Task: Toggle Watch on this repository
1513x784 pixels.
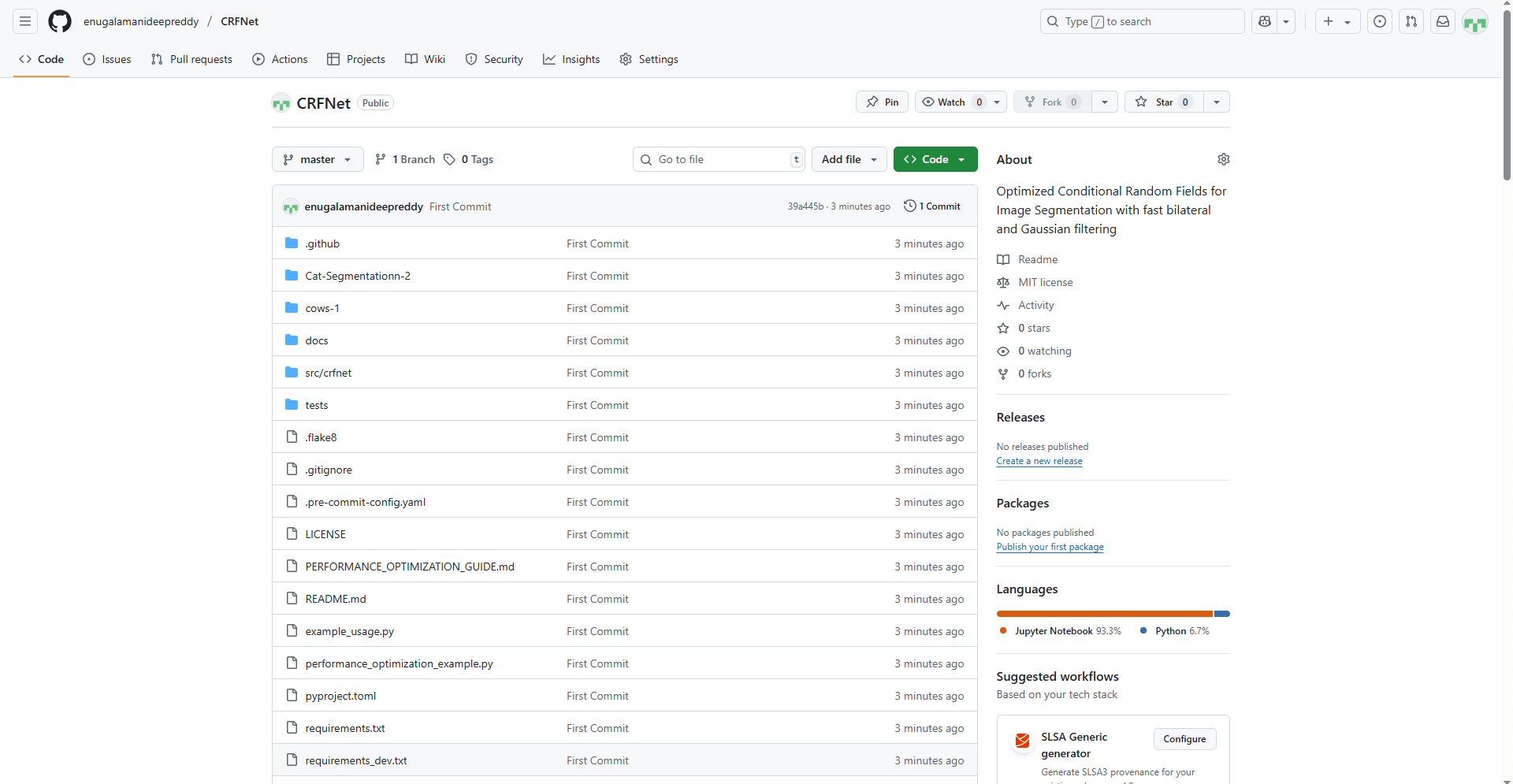Action: [x=951, y=102]
